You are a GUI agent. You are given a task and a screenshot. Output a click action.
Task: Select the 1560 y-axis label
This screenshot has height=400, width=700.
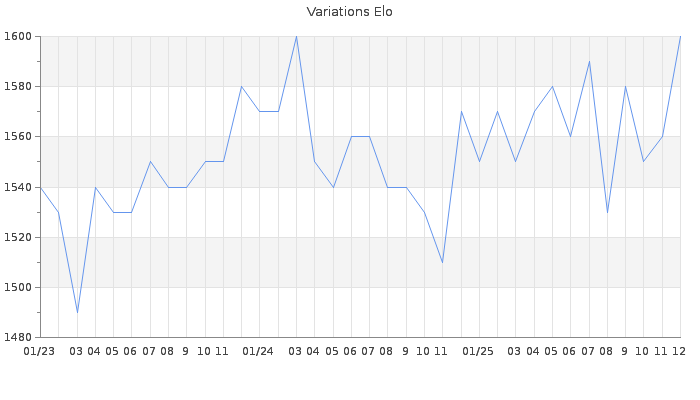coord(19,136)
